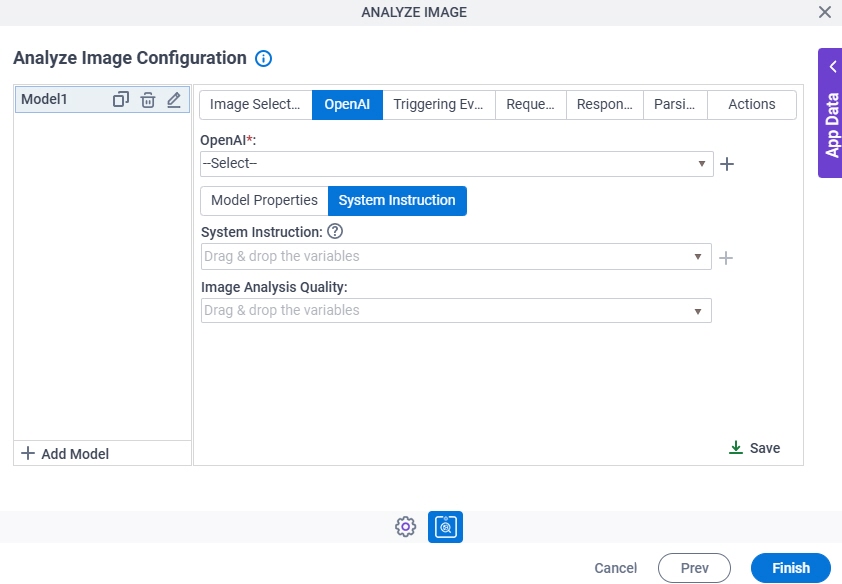Click the Cancel button

point(615,568)
